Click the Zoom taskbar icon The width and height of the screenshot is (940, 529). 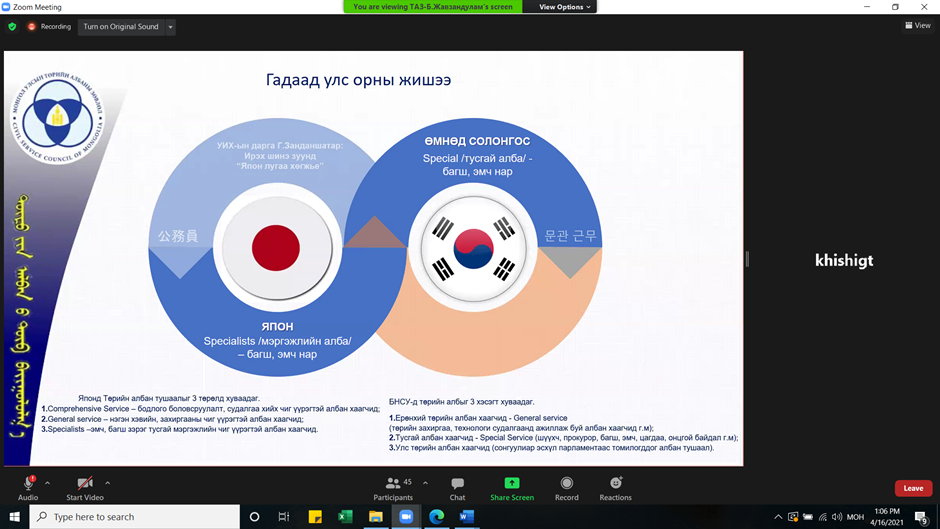click(406, 516)
